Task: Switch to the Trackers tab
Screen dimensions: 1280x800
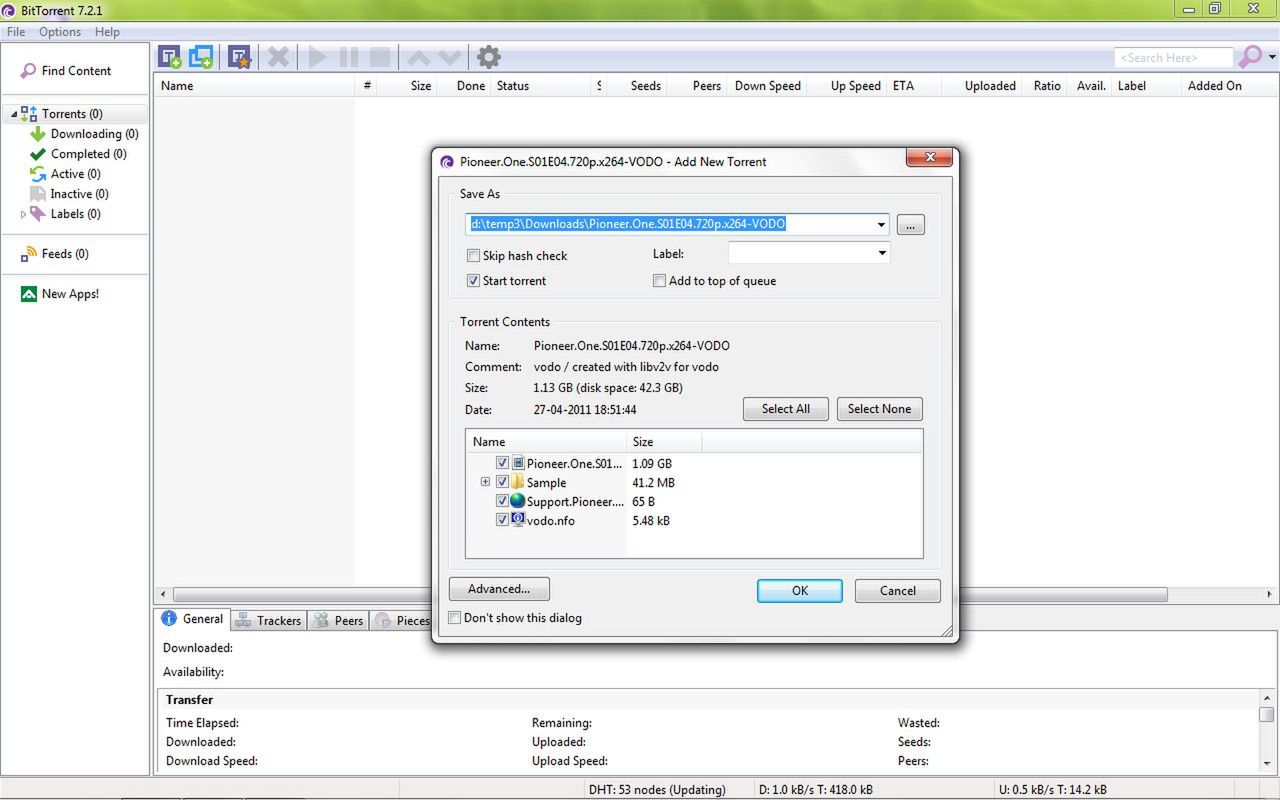Action: [x=268, y=620]
